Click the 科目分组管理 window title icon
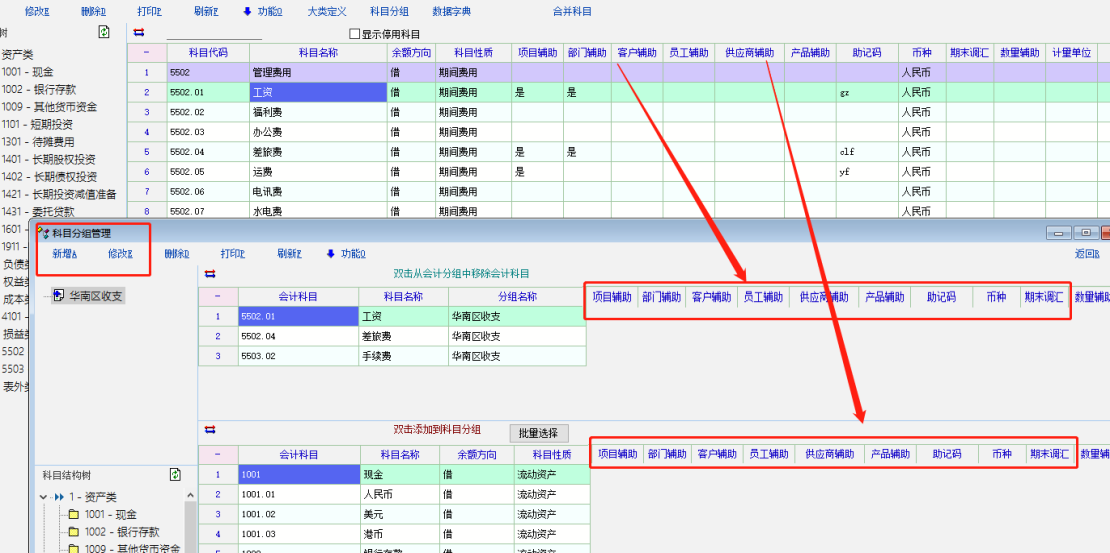The image size is (1110, 553). click(43, 233)
